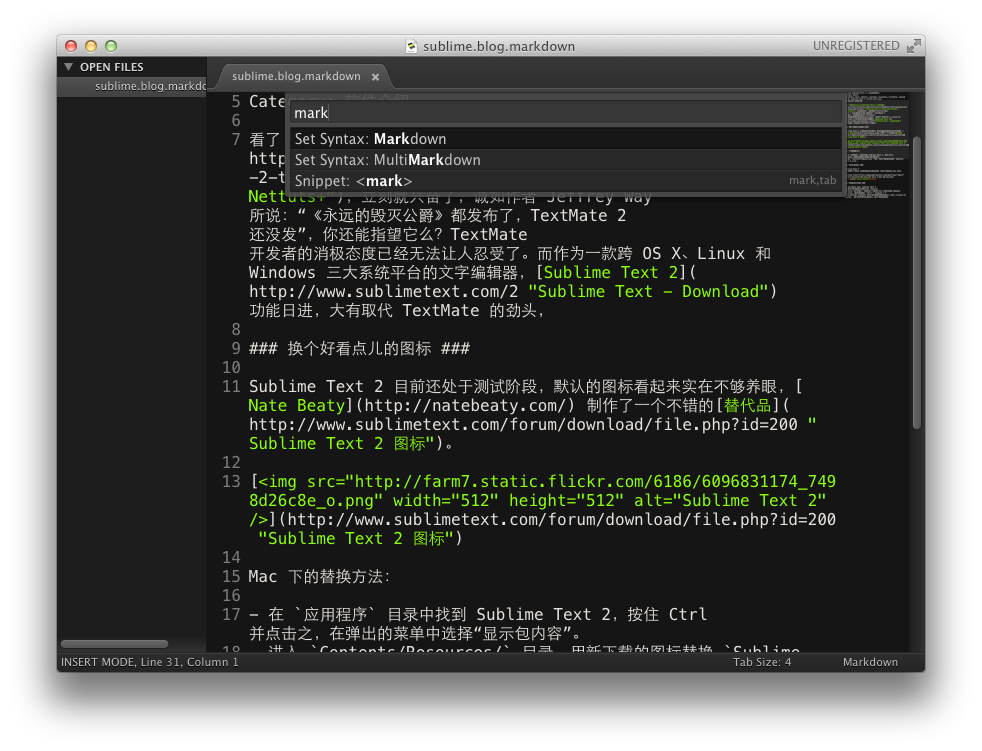This screenshot has width=982, height=751.
Task: Click the "Sublime Text – Download" title text
Action: pos(648,292)
